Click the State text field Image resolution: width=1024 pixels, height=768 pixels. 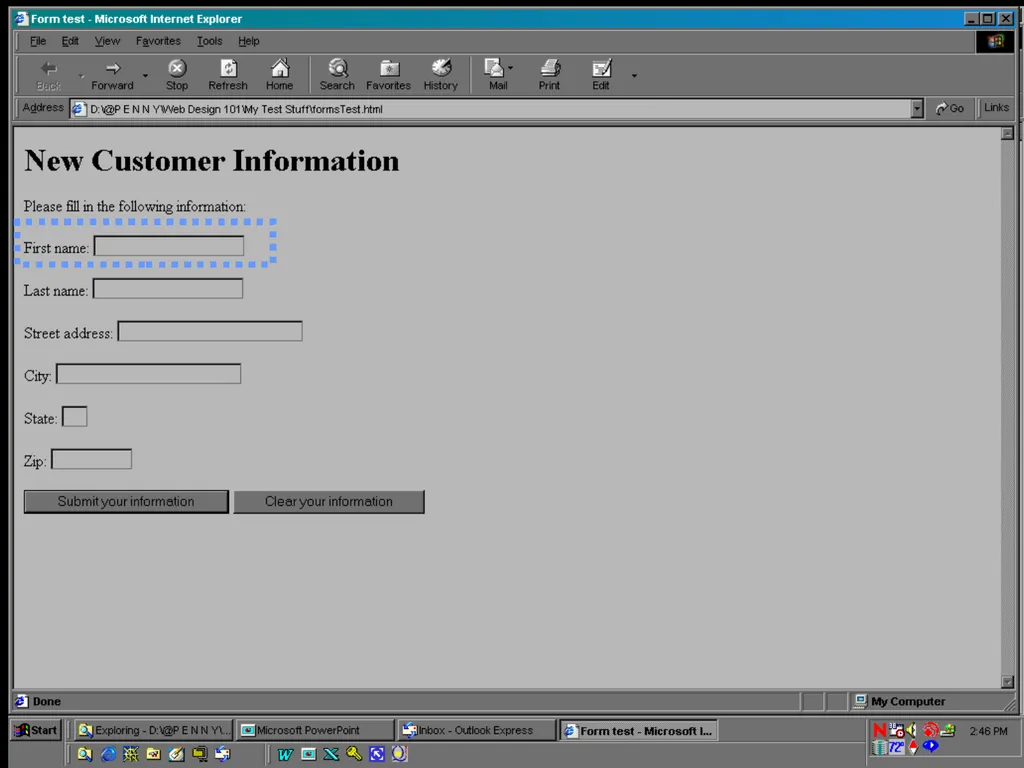click(74, 417)
